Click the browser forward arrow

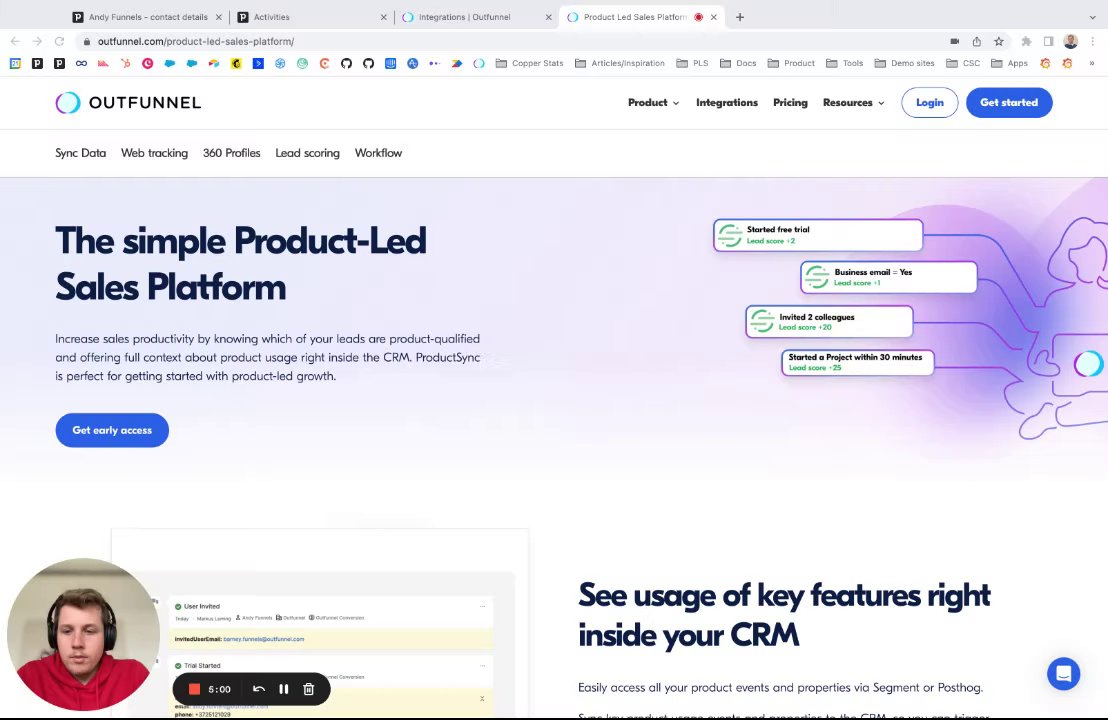[x=37, y=41]
